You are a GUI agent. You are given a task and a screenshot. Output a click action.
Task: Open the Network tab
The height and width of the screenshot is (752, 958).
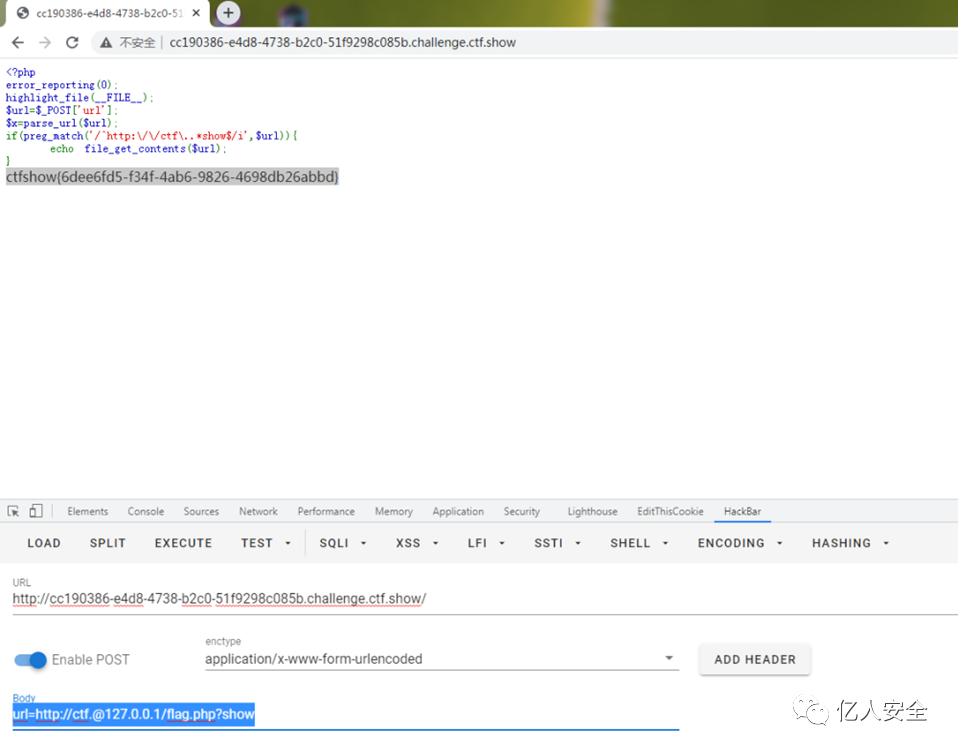[258, 511]
